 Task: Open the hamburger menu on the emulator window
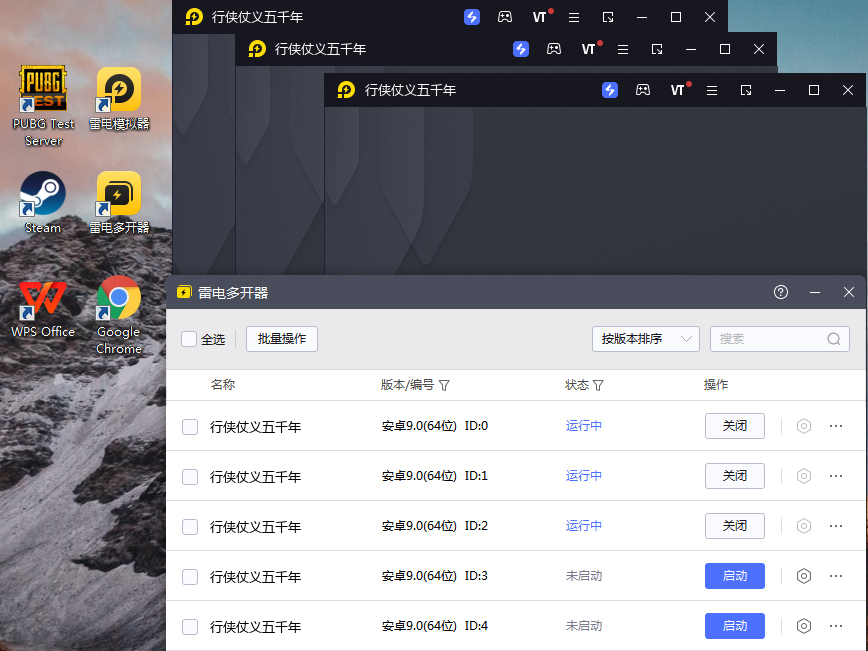[573, 17]
